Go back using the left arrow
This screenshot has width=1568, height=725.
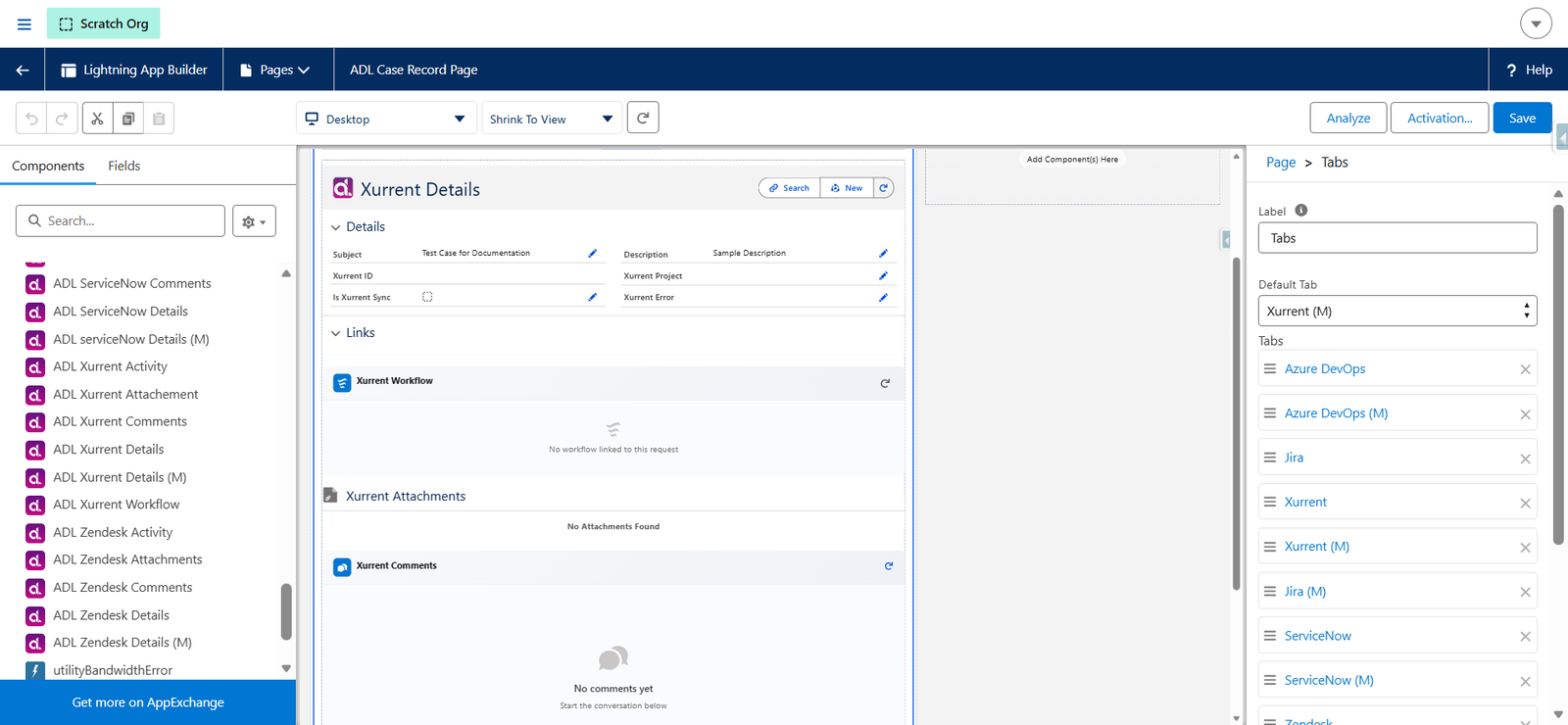click(x=23, y=70)
